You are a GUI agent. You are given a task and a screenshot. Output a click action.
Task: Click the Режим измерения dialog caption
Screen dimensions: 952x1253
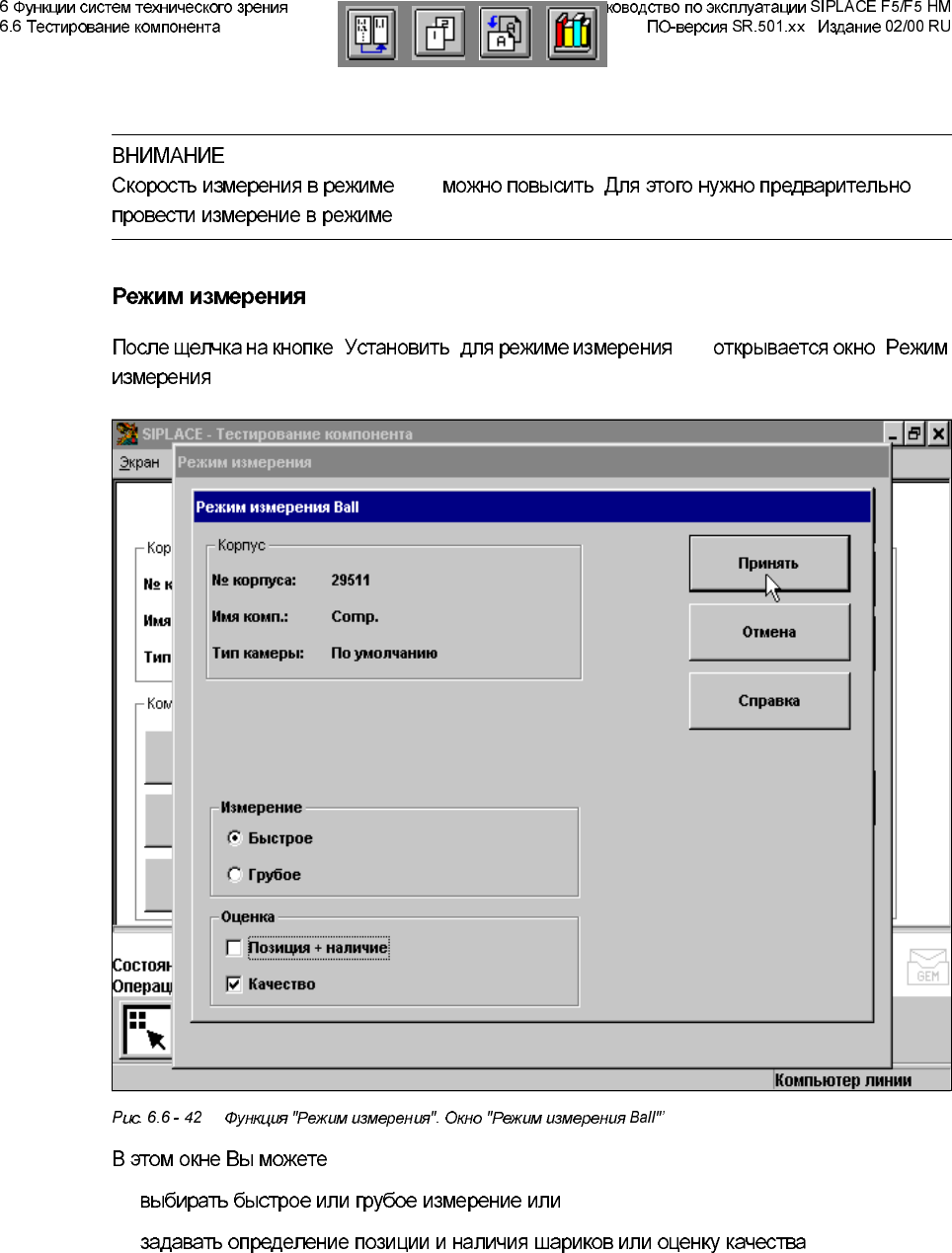coord(245,462)
